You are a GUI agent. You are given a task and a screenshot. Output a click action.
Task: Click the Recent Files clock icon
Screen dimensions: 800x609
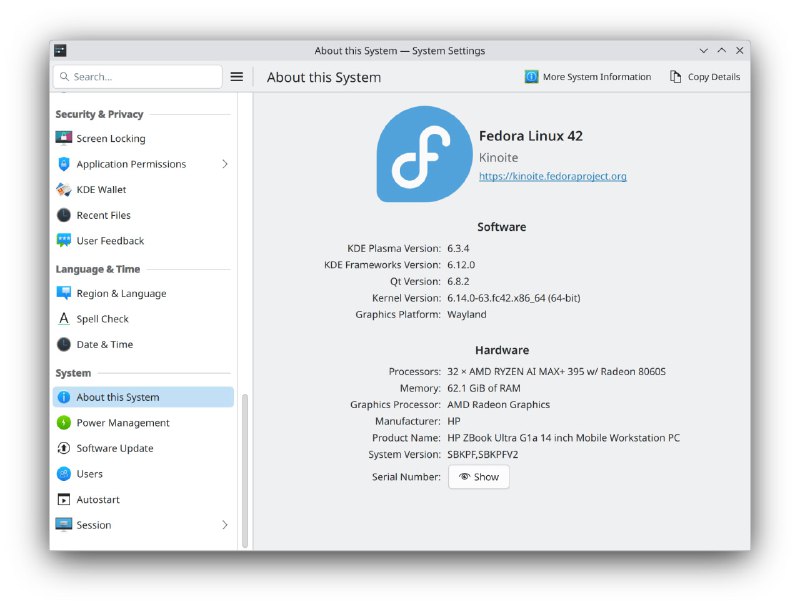pos(64,215)
